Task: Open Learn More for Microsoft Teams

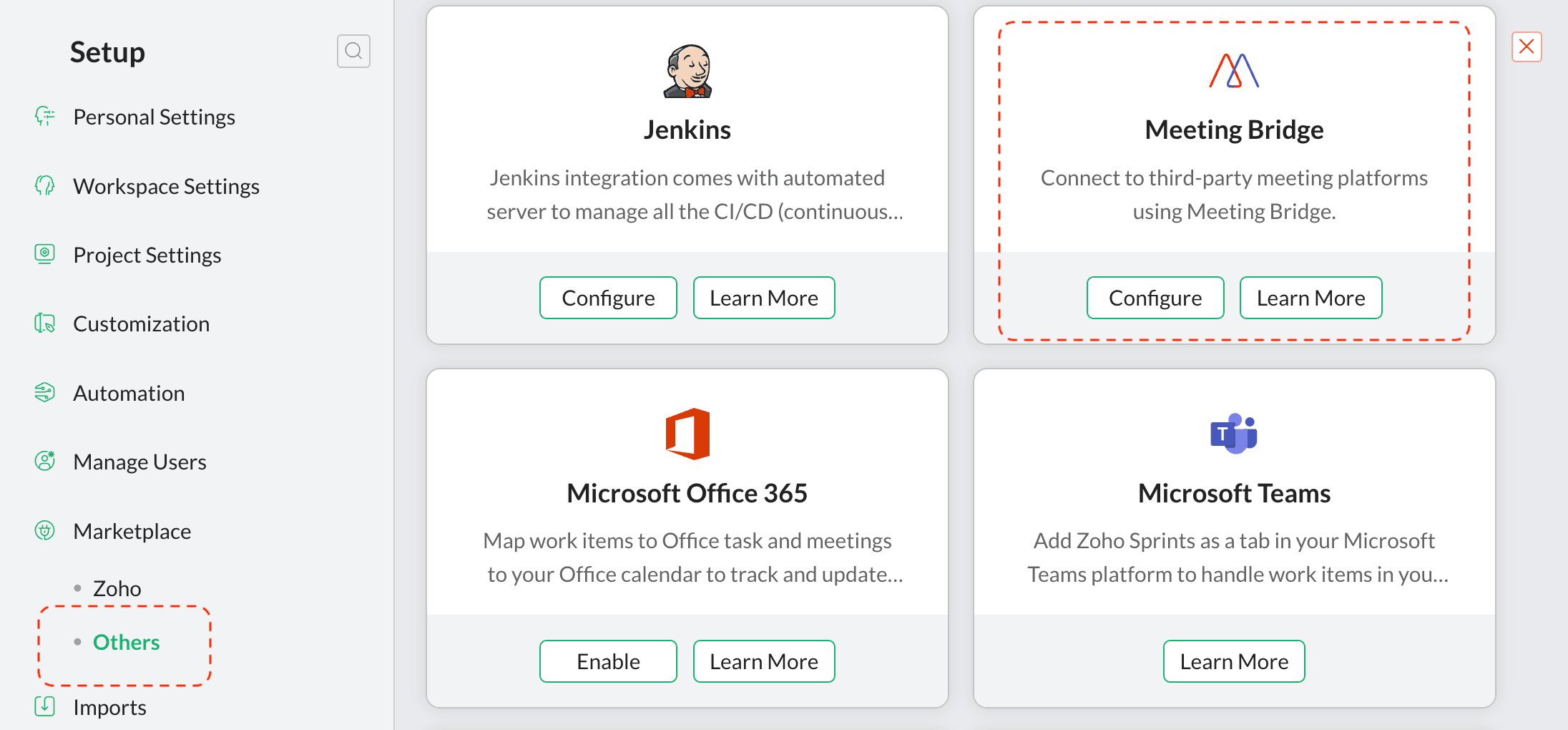Action: pyautogui.click(x=1234, y=661)
